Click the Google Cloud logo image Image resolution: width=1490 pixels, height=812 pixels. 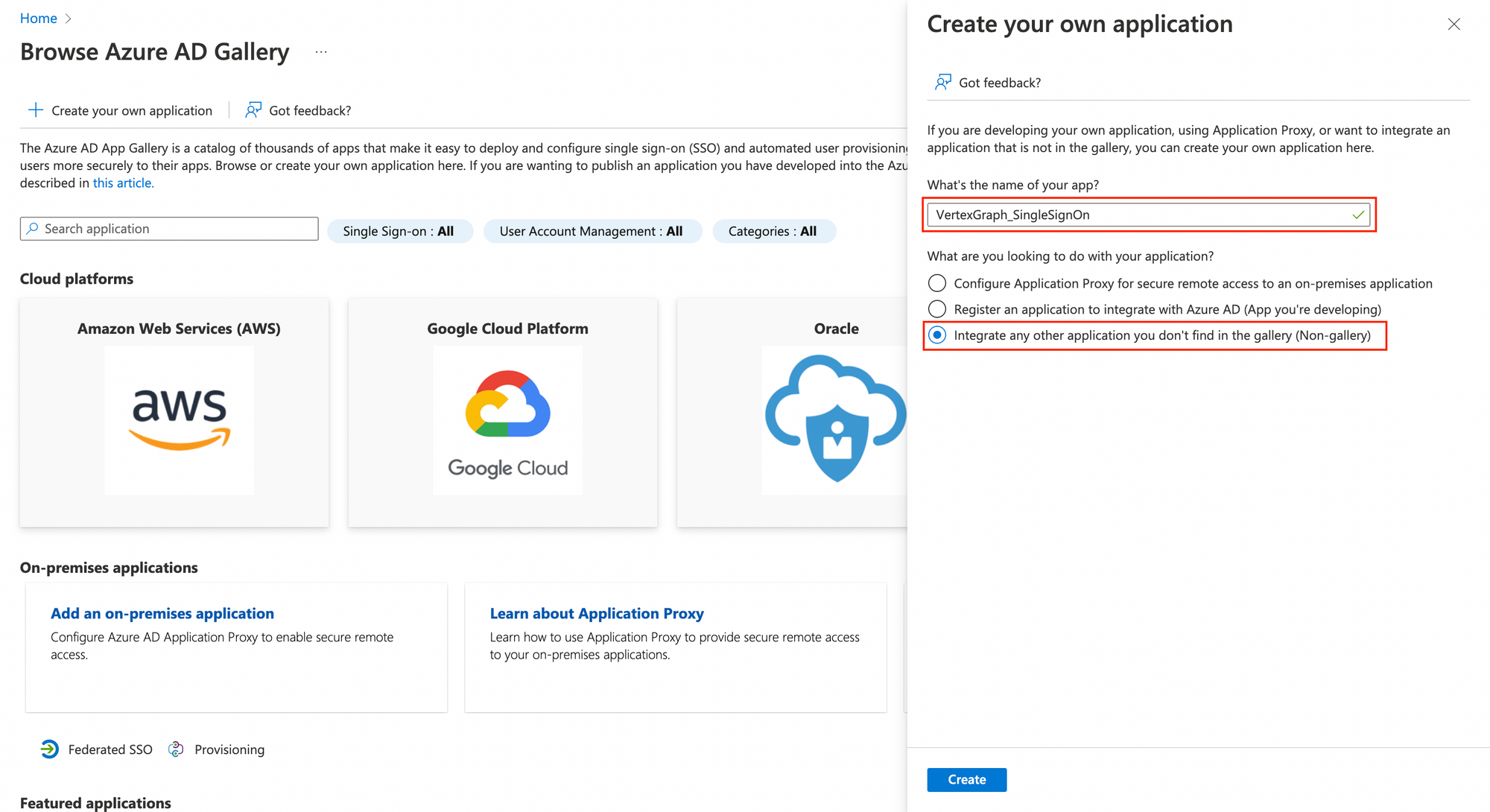(508, 420)
